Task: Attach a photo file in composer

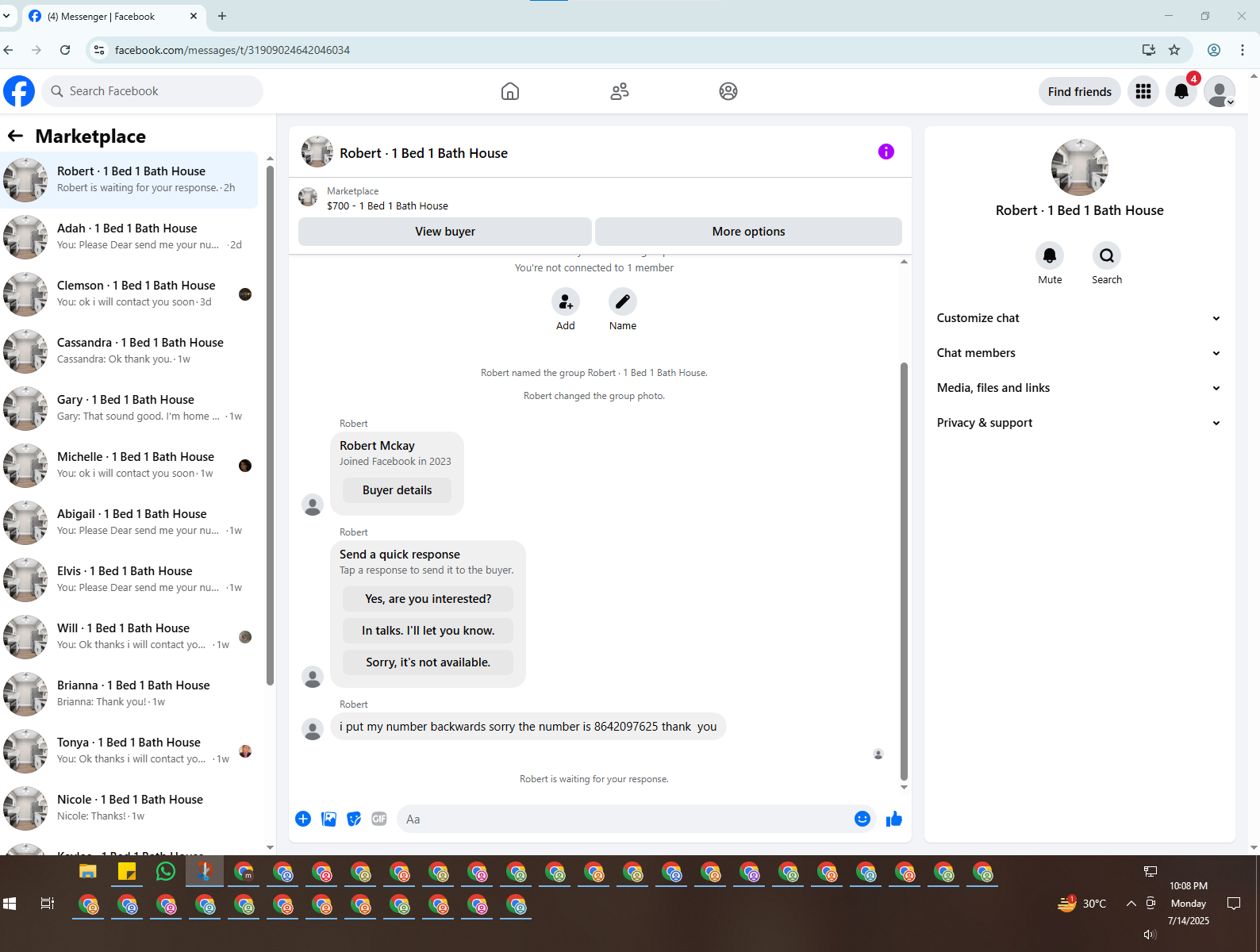Action: [x=328, y=819]
